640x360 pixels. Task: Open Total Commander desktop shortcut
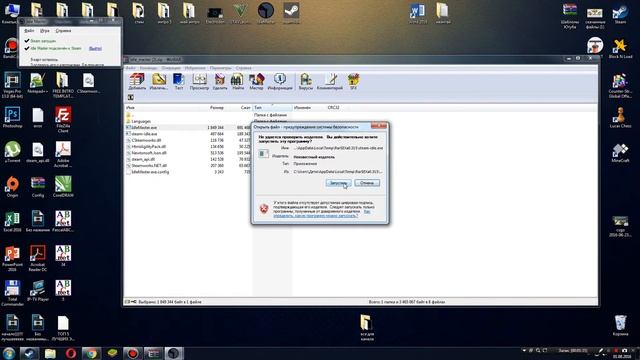[x=12, y=293]
